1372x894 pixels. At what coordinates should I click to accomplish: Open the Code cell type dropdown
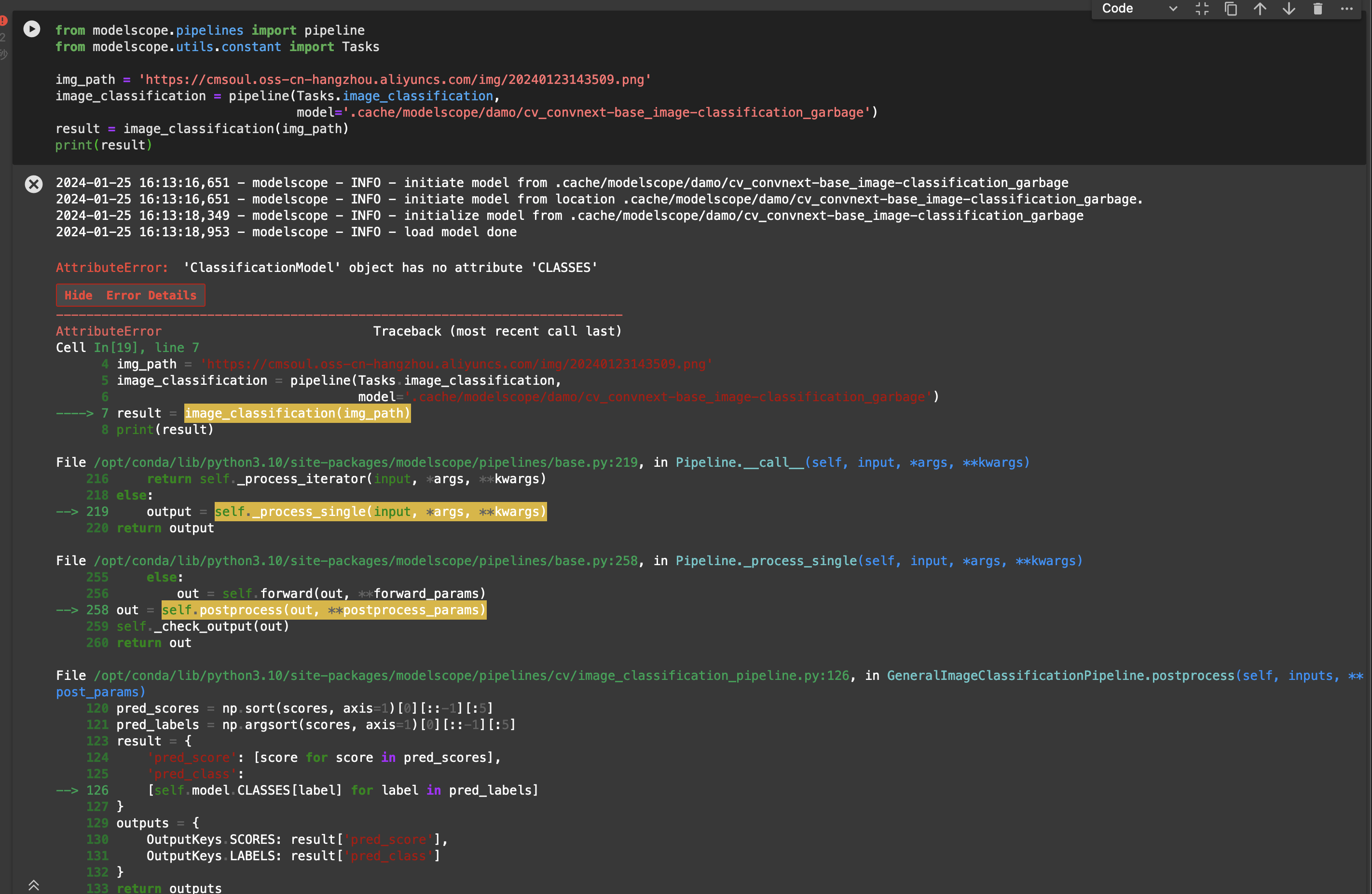(1139, 9)
